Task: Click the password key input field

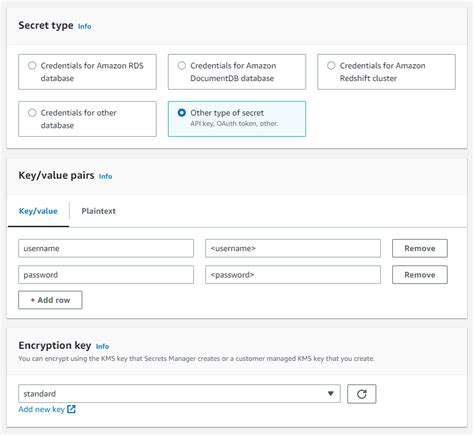Action: [x=106, y=275]
